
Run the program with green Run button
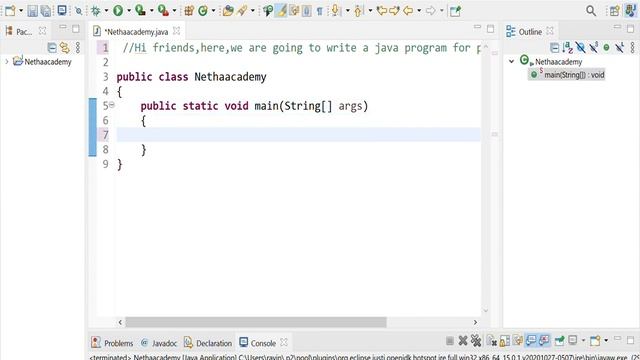coord(118,11)
